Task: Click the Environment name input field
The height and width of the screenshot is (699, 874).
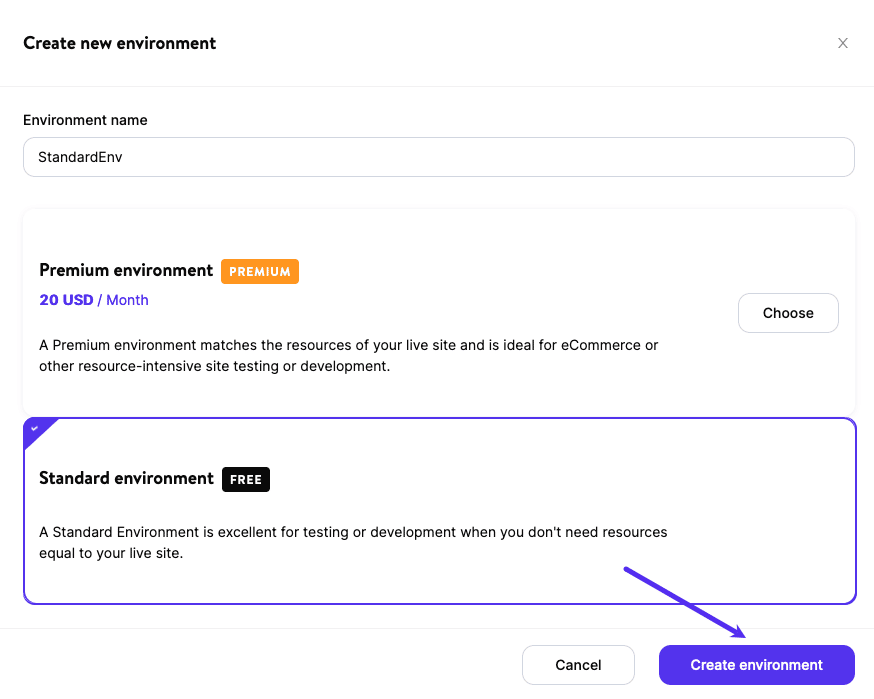Action: coord(438,157)
